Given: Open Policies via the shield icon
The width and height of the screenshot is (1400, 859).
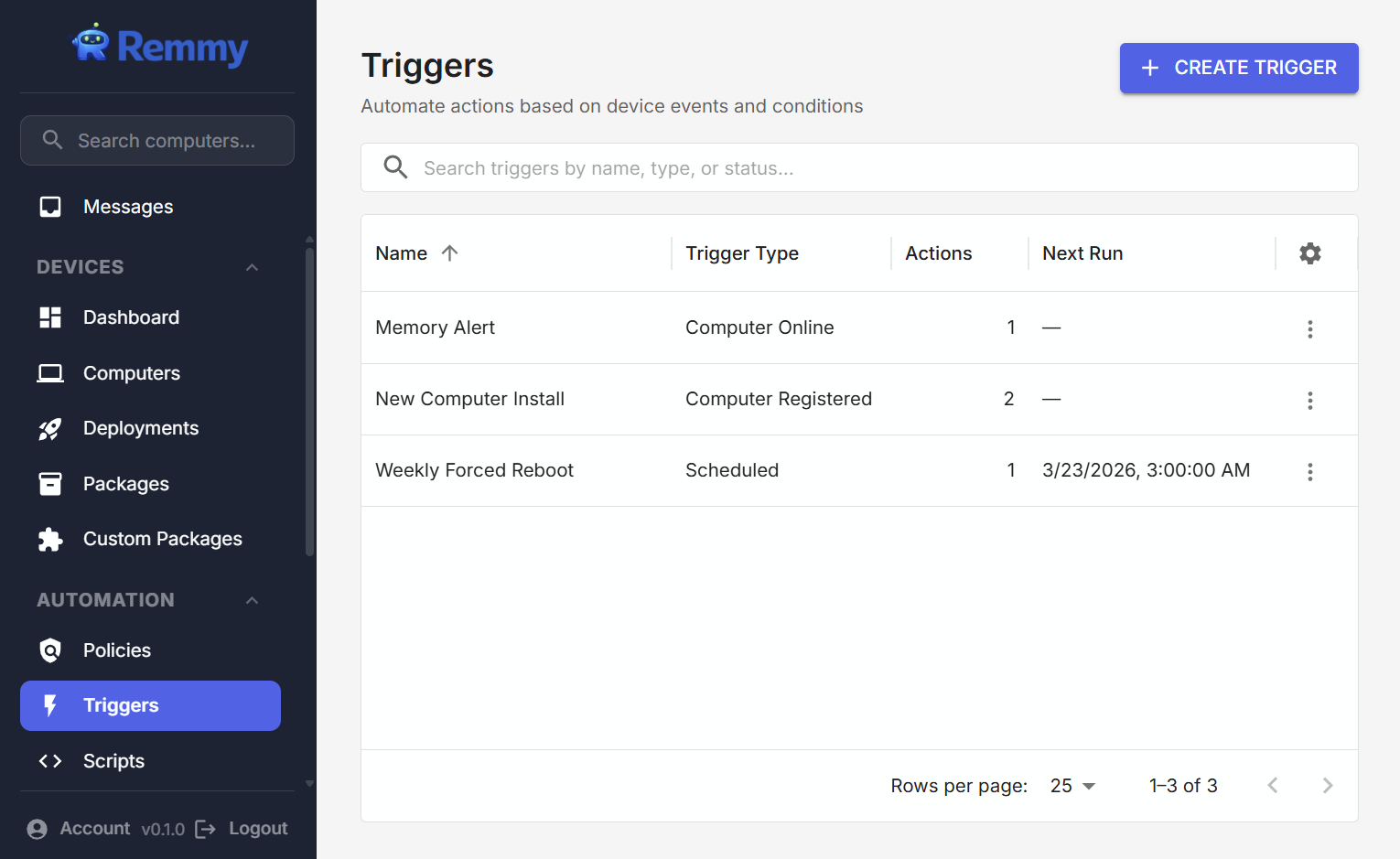Looking at the screenshot, I should click(x=49, y=650).
